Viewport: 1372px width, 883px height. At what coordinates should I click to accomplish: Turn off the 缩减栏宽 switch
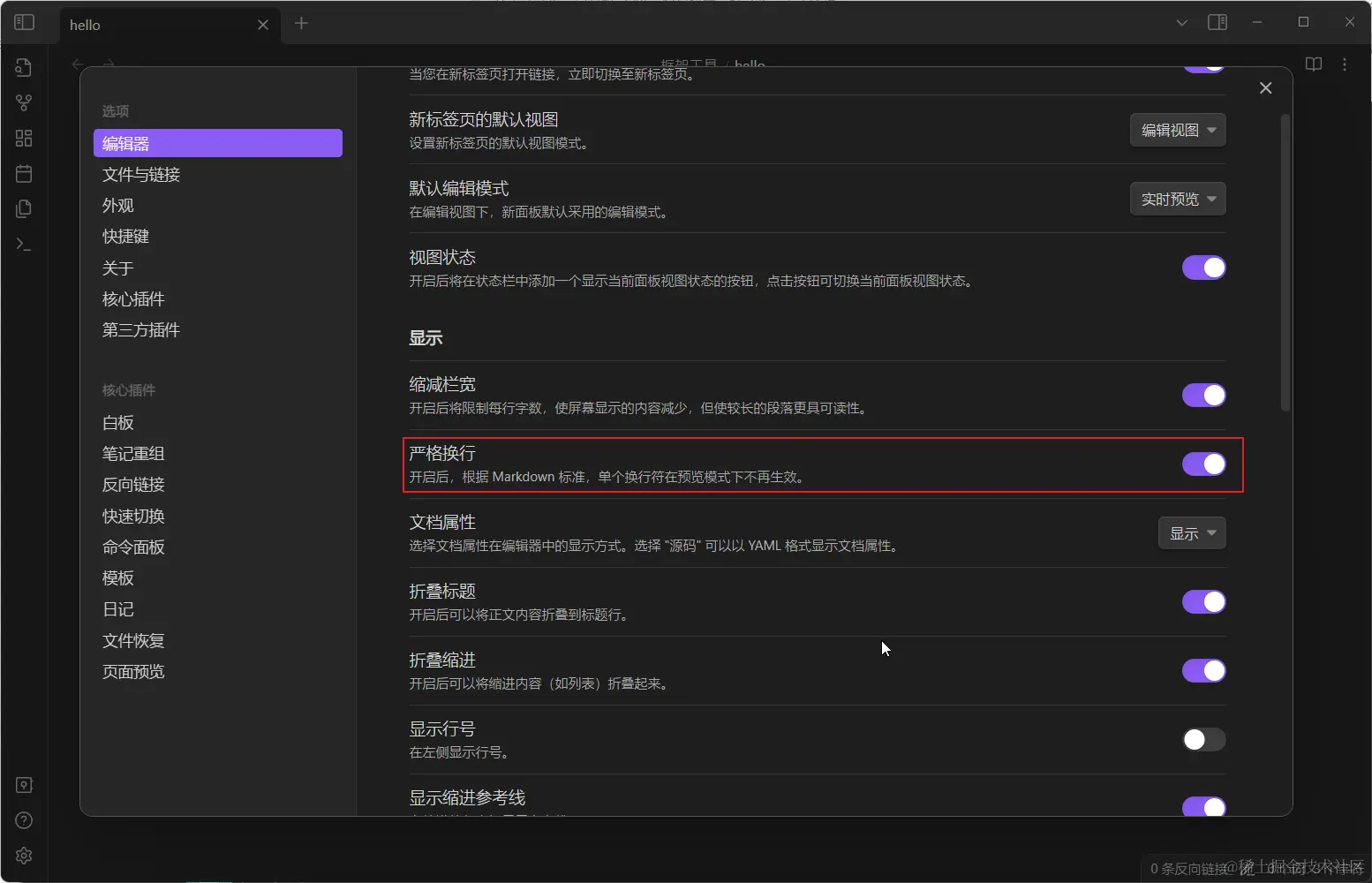(1203, 395)
